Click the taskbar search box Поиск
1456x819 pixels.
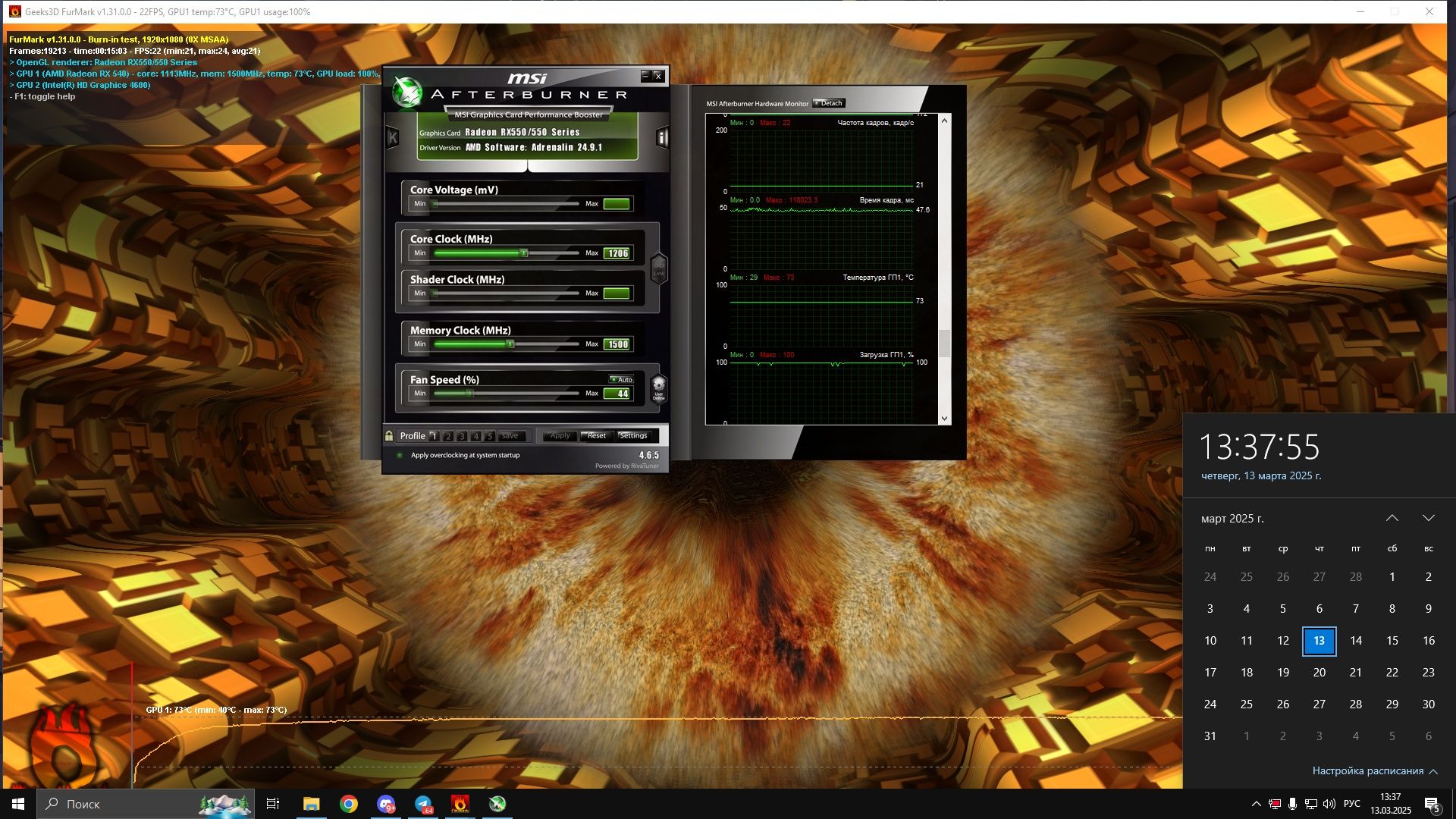(144, 804)
